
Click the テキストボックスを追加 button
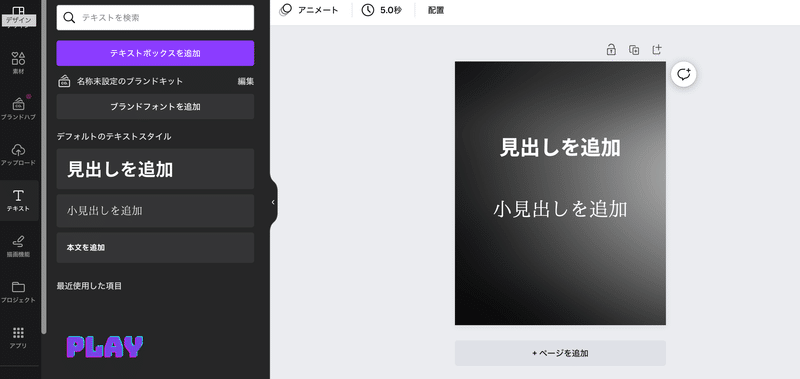[155, 53]
